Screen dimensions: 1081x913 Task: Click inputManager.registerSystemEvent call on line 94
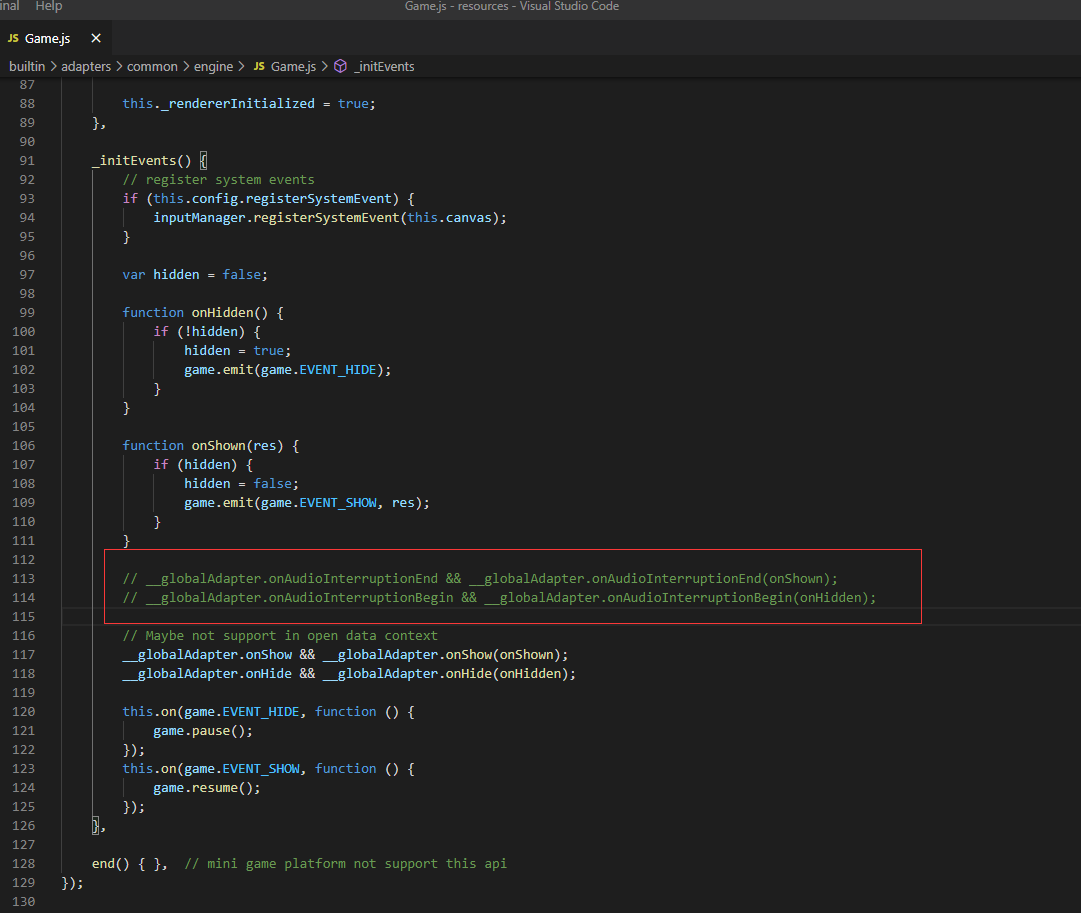(330, 217)
